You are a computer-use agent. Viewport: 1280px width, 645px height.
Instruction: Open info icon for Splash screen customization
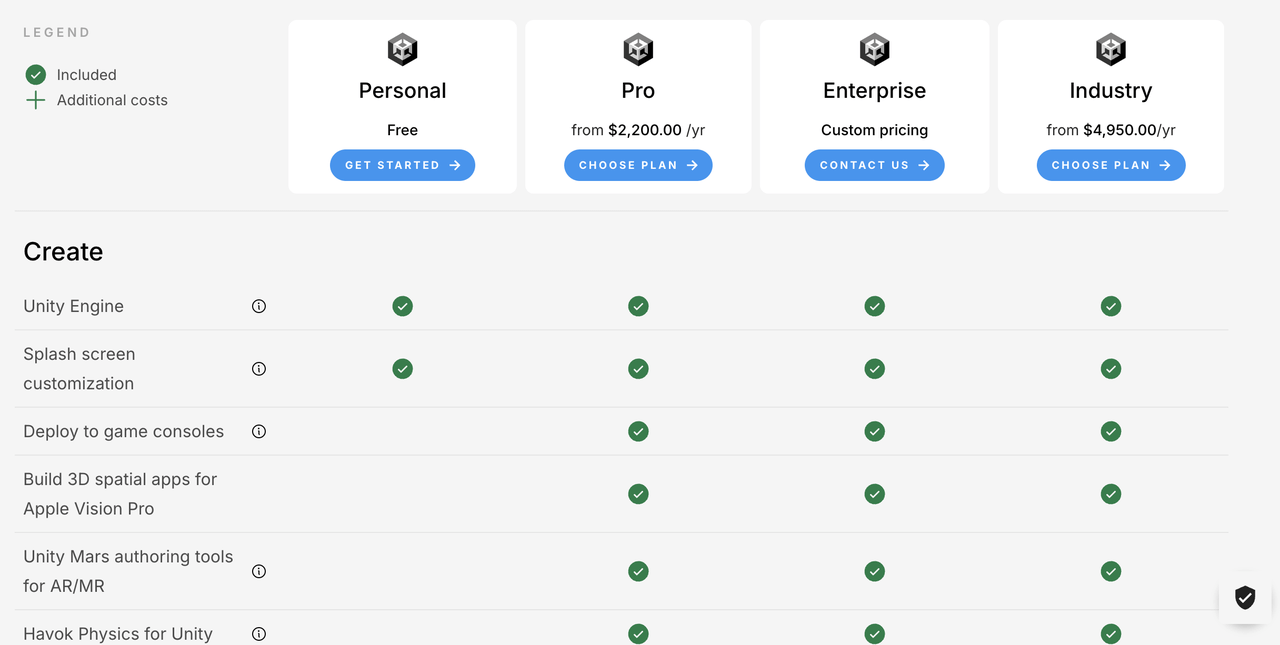(x=259, y=369)
